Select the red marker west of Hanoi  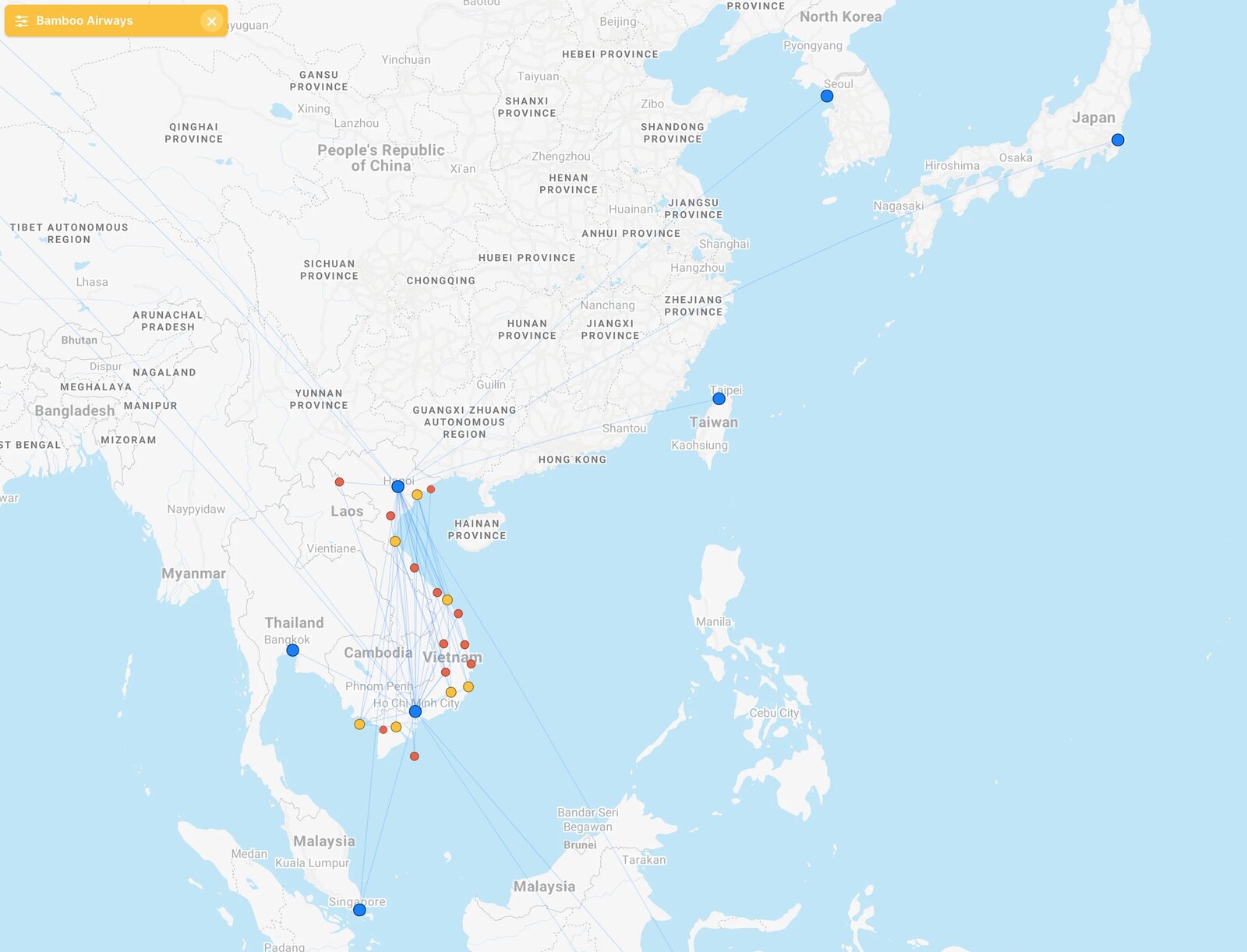pos(339,482)
